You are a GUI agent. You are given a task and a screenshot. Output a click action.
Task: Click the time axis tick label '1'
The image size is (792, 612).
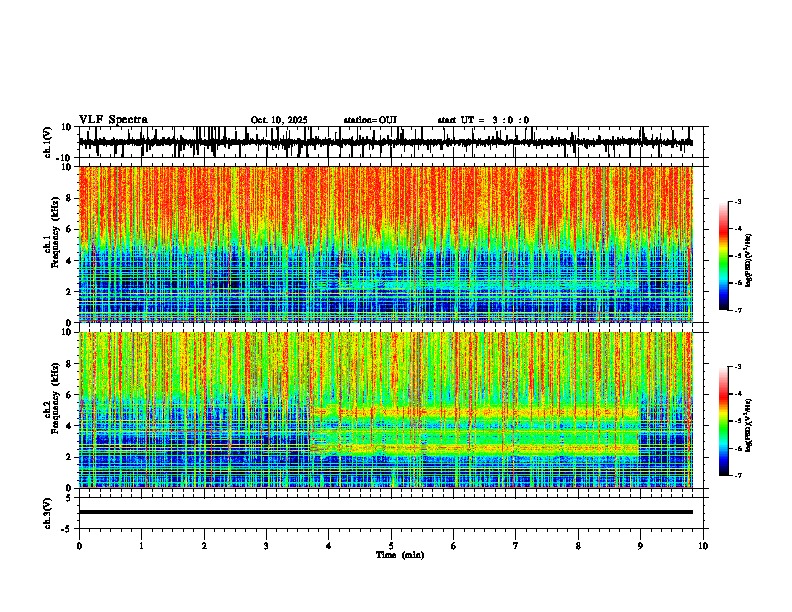click(141, 546)
